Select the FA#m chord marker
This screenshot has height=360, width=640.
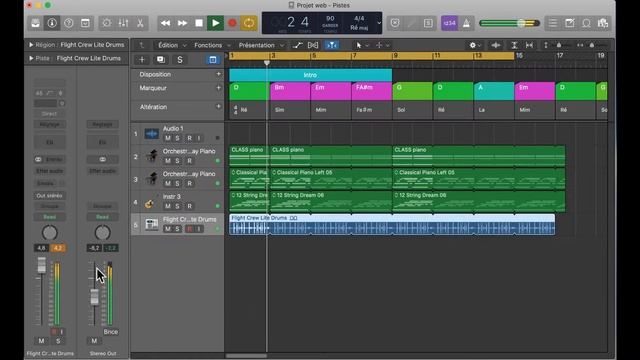pyautogui.click(x=371, y=91)
